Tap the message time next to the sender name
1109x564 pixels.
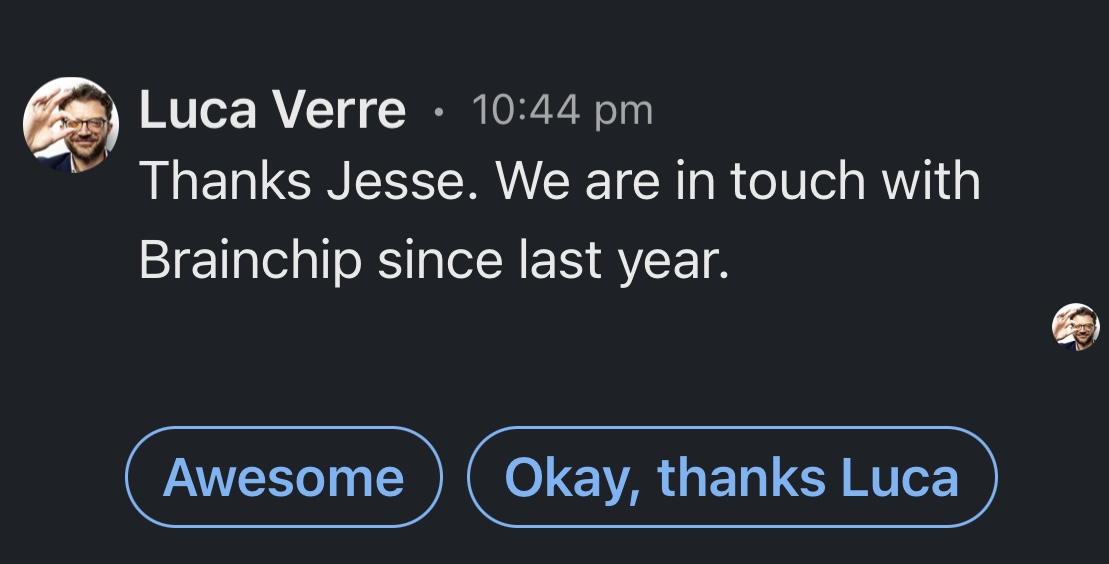coord(561,110)
